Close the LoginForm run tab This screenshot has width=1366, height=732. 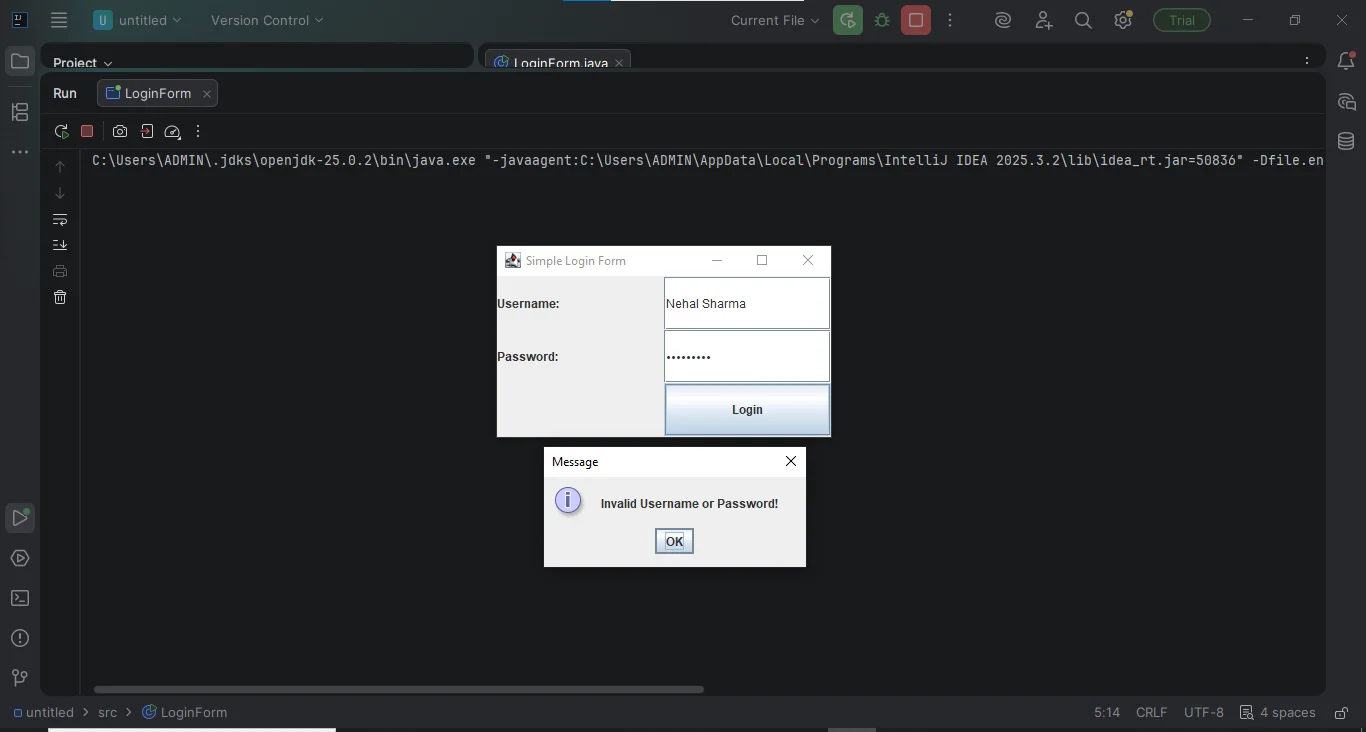coord(207,94)
